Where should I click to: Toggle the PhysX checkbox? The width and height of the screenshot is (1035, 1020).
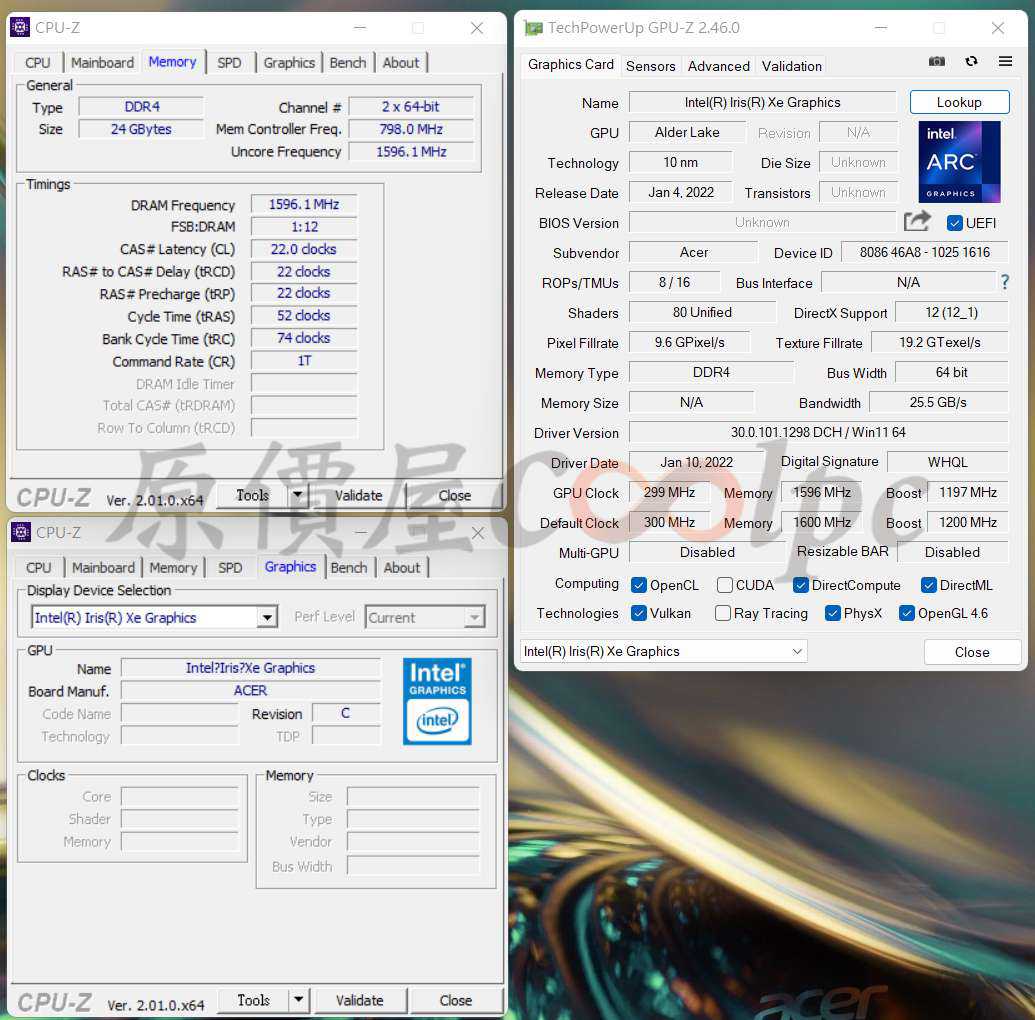[832, 613]
